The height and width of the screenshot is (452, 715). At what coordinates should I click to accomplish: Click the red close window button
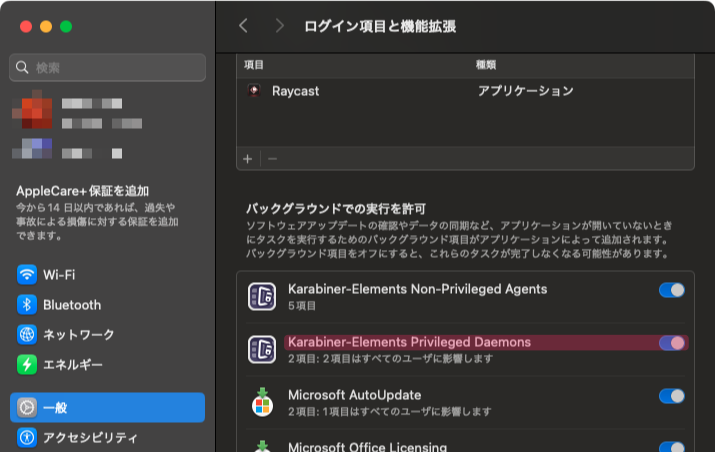pos(26,26)
